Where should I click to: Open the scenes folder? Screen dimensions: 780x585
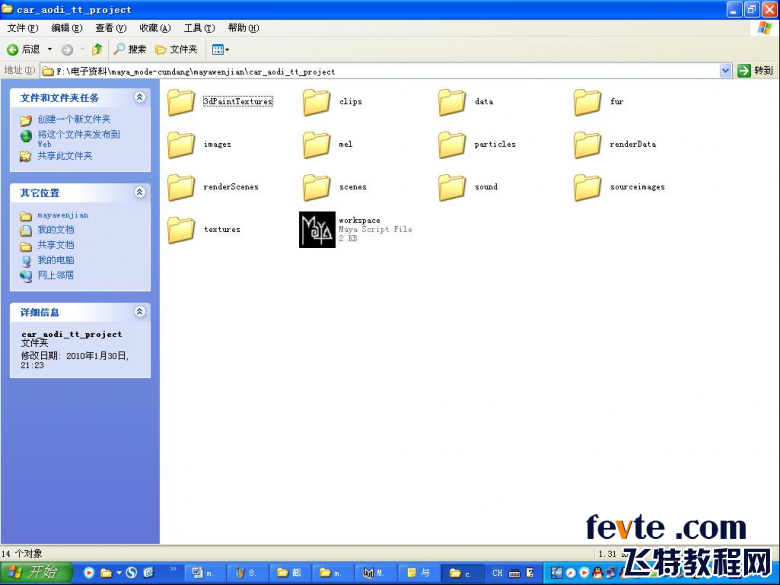pyautogui.click(x=334, y=188)
